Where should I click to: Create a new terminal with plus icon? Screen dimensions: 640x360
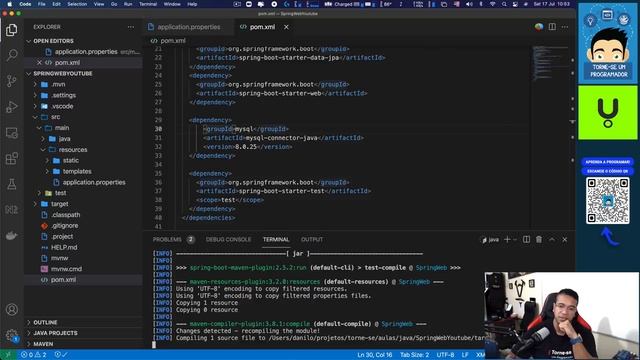pos(507,240)
